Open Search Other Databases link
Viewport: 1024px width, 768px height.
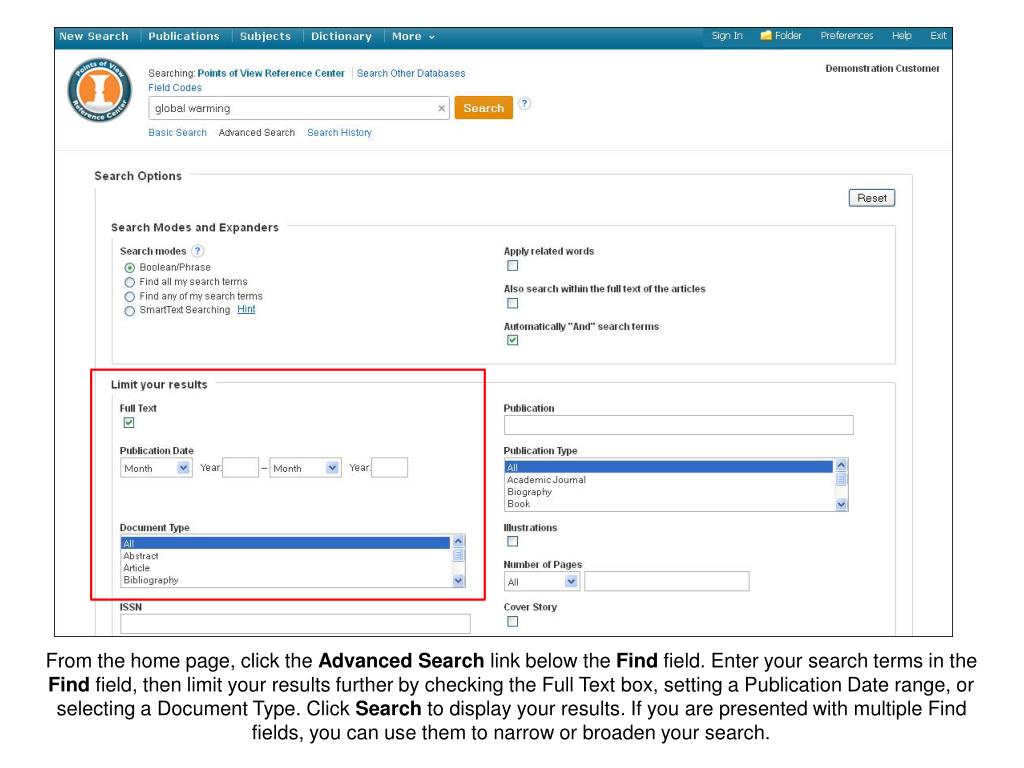click(411, 73)
